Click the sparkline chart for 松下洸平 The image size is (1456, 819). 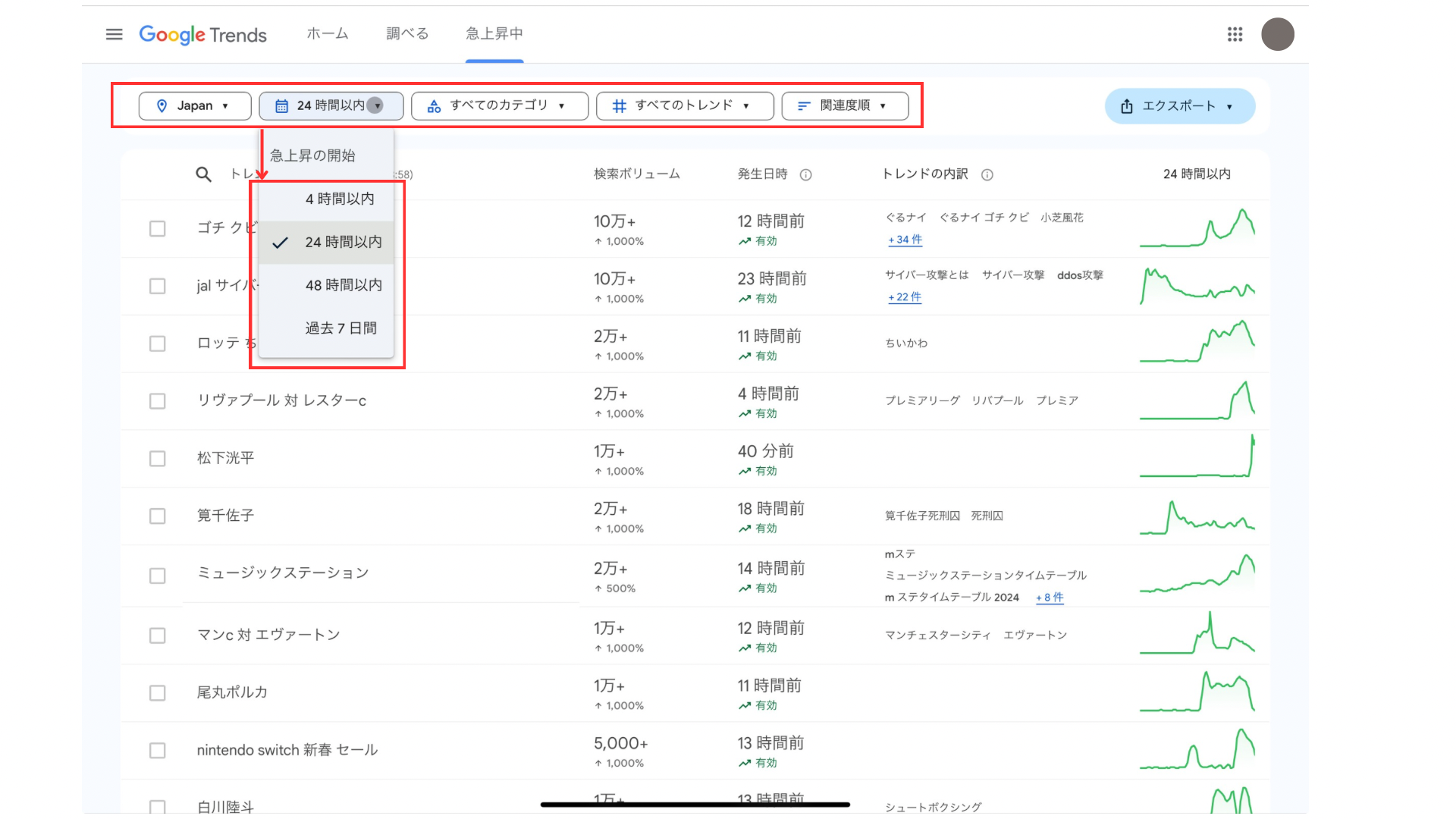(1197, 457)
